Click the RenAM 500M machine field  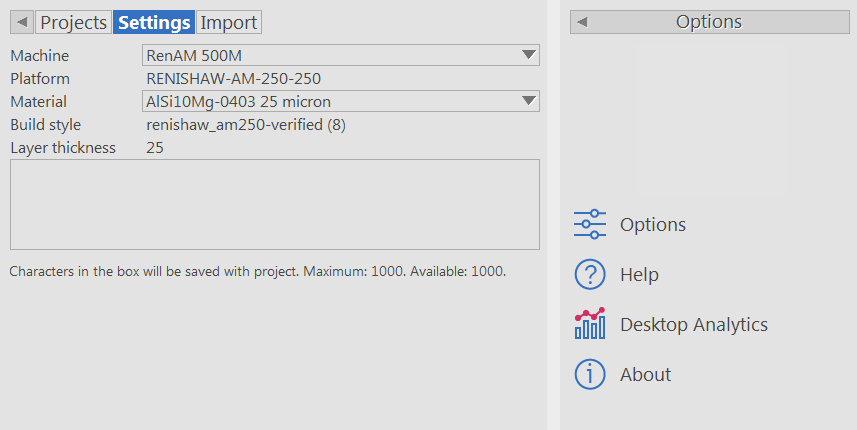[330, 56]
